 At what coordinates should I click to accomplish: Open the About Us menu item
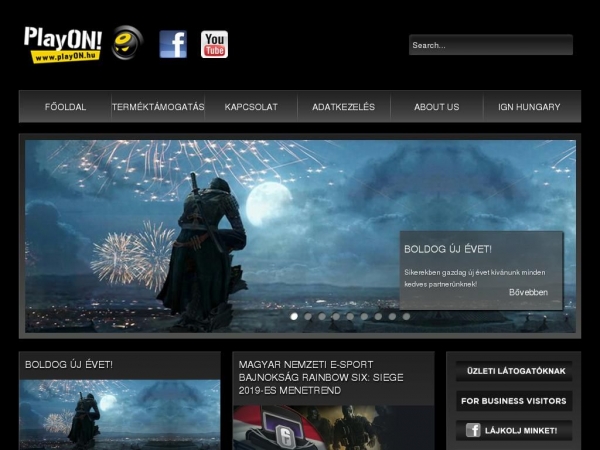pyautogui.click(x=437, y=107)
